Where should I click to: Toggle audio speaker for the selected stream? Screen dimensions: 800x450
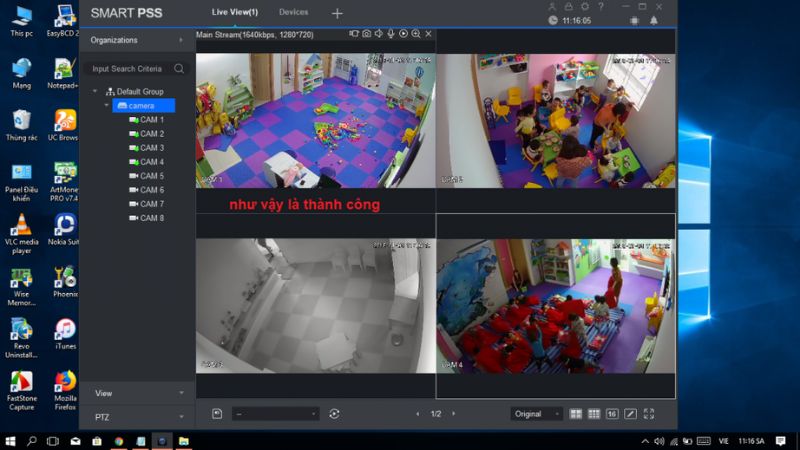378,34
